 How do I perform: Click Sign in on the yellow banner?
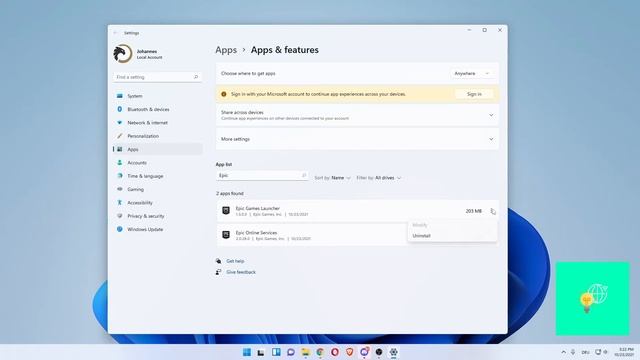474,94
